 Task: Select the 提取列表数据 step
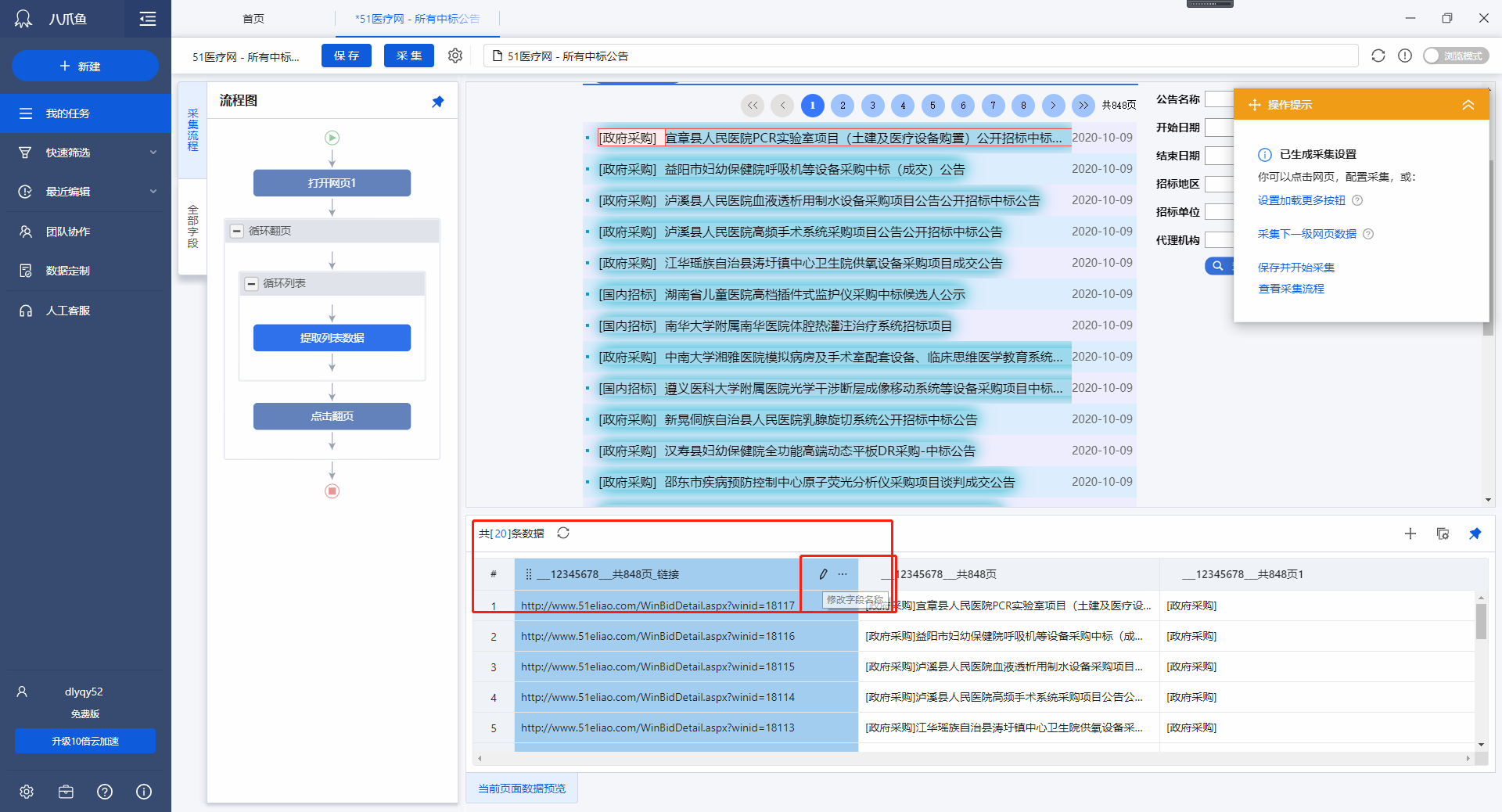click(x=332, y=338)
